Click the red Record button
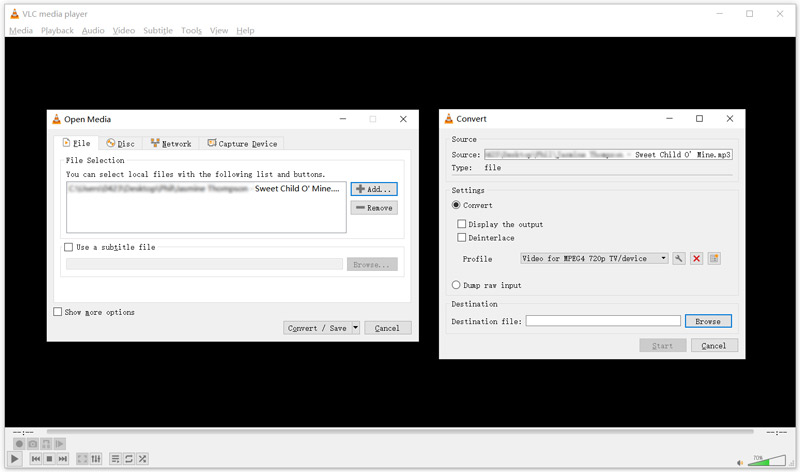 pos(19,444)
